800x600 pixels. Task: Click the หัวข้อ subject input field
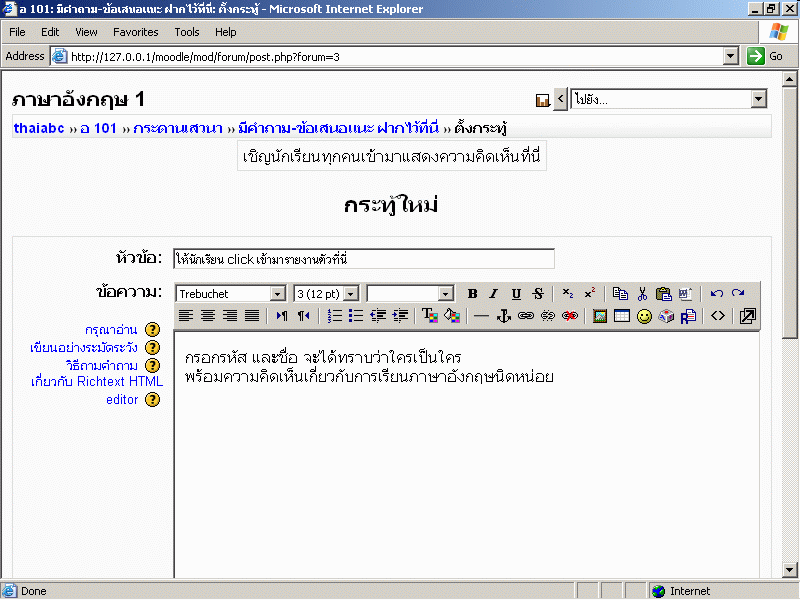tap(364, 259)
